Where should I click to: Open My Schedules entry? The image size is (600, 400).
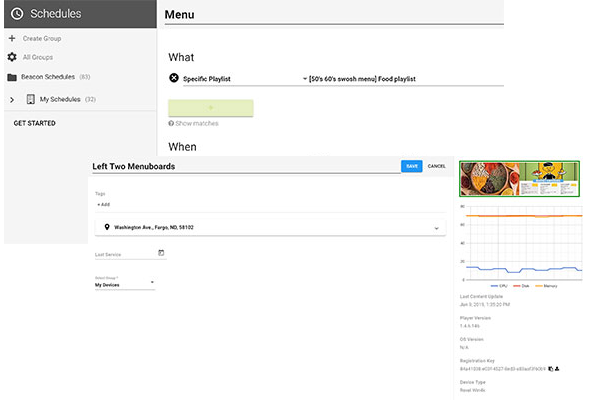[60, 99]
